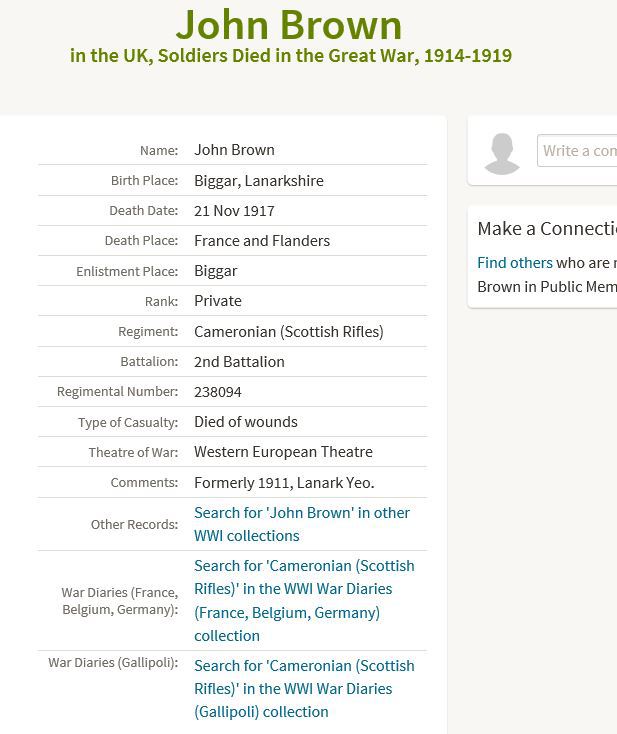Click the Death Date value 21 Nov 1917
617x734 pixels.
(234, 211)
